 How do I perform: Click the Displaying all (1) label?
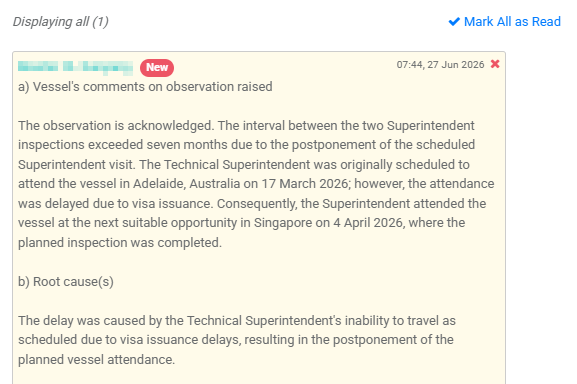click(61, 22)
